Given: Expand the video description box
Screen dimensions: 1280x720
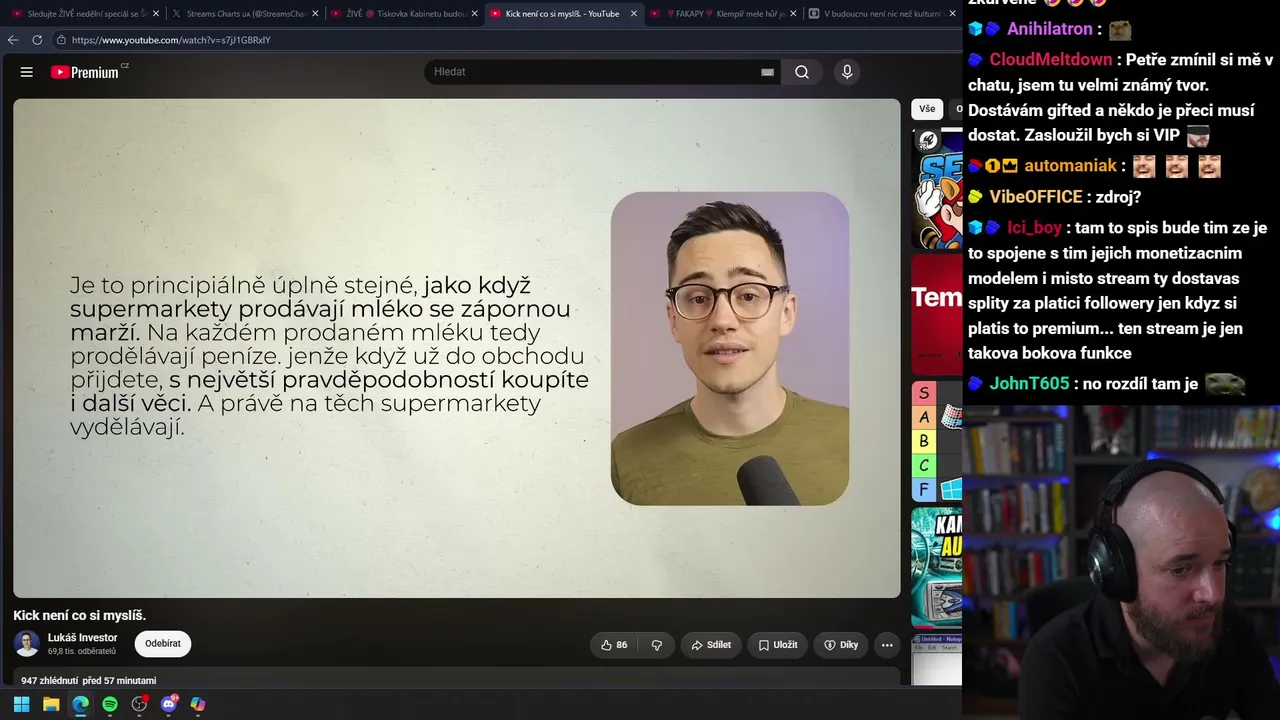Looking at the screenshot, I should coord(457,677).
